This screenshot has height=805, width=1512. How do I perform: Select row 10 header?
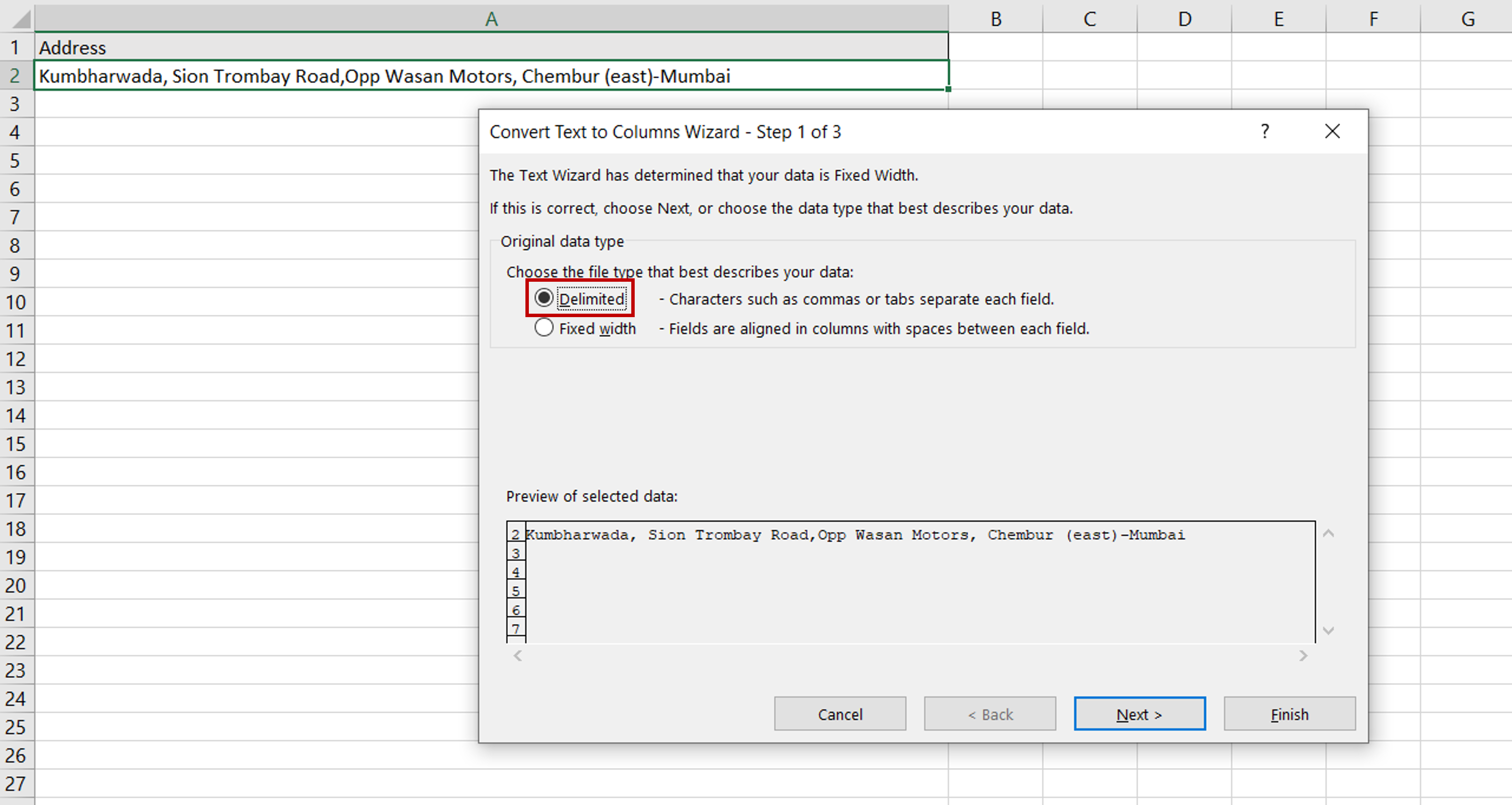(x=16, y=302)
